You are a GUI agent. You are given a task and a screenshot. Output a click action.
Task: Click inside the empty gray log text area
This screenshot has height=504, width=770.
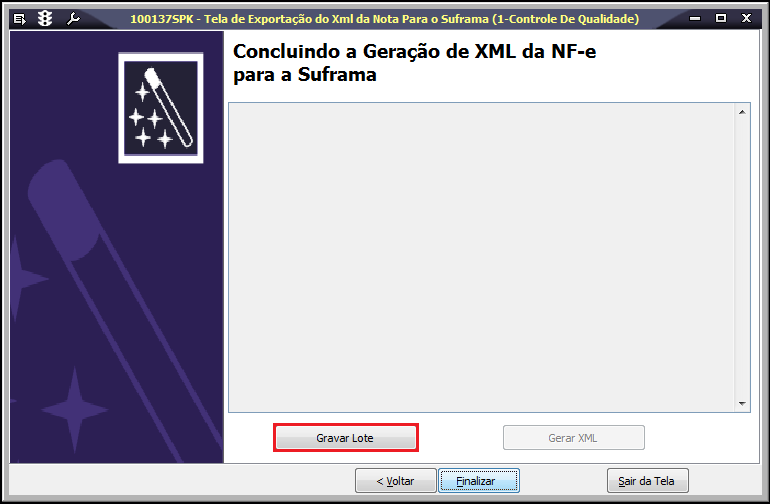click(482, 257)
